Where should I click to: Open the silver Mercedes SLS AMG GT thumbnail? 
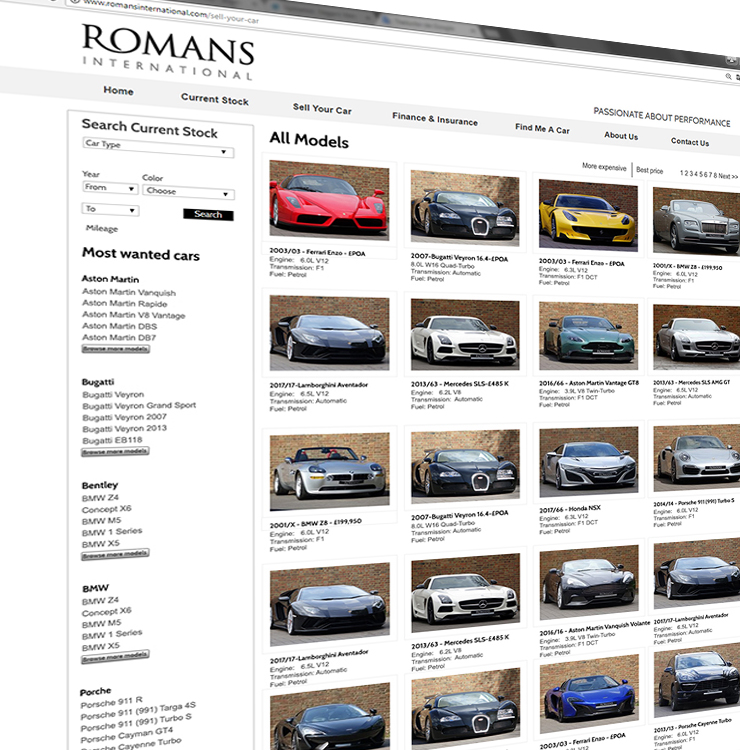[696, 338]
